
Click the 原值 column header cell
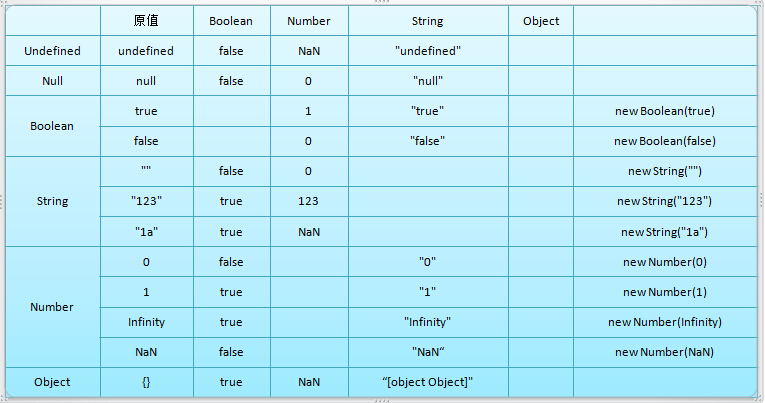point(146,21)
